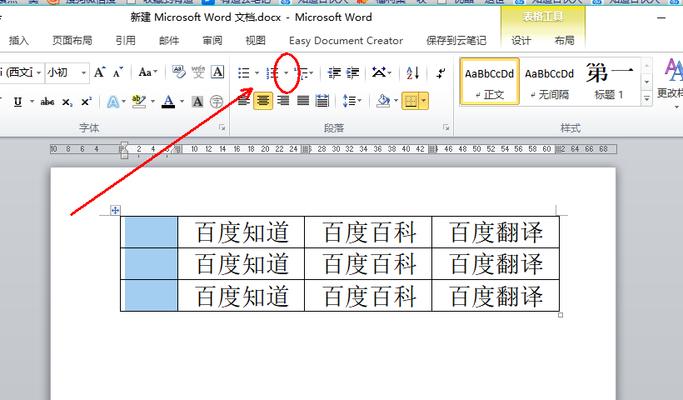
Task: Increase the paragraph indent
Action: [x=353, y=73]
